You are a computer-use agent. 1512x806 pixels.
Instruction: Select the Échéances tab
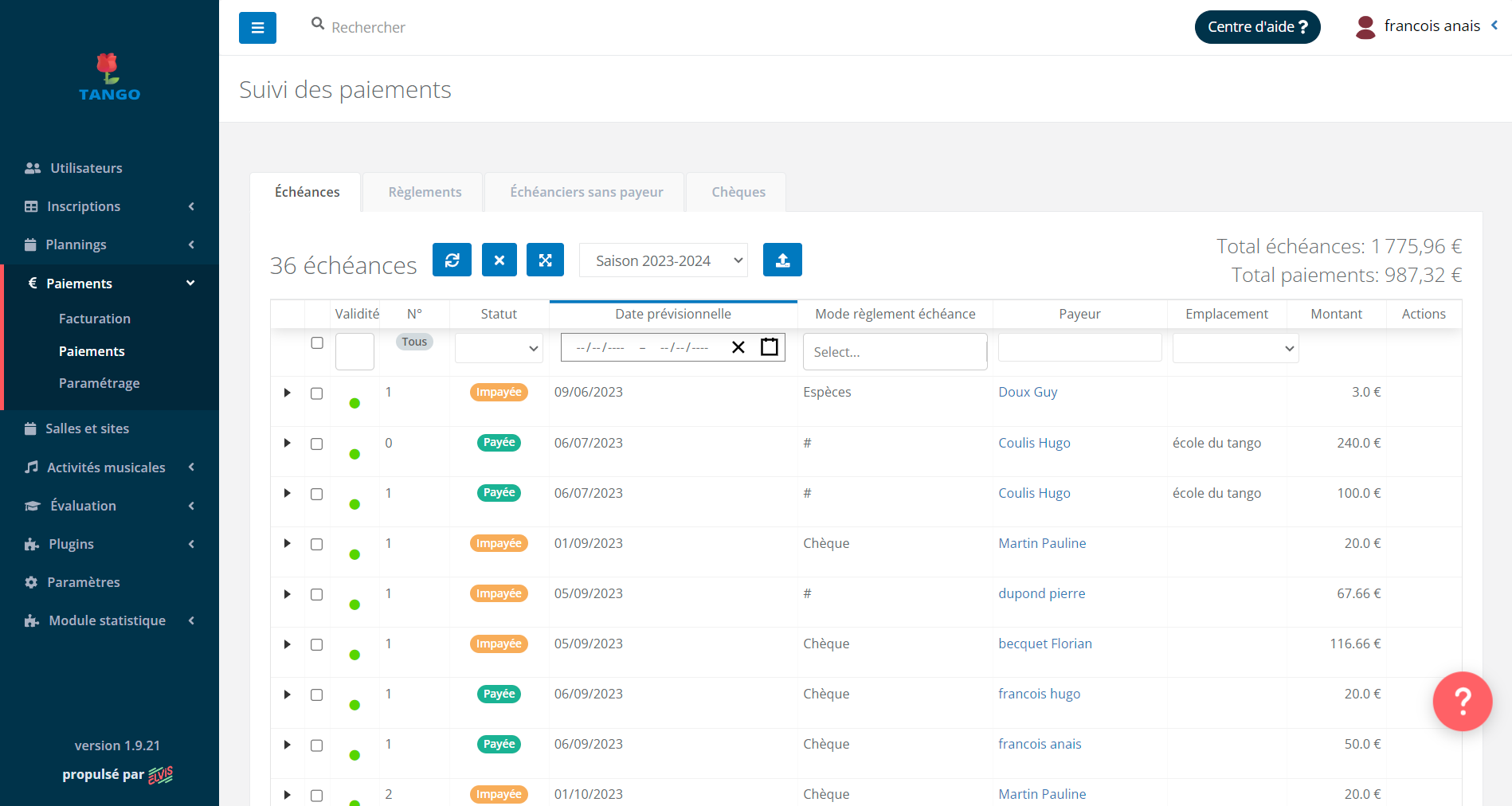(x=307, y=192)
